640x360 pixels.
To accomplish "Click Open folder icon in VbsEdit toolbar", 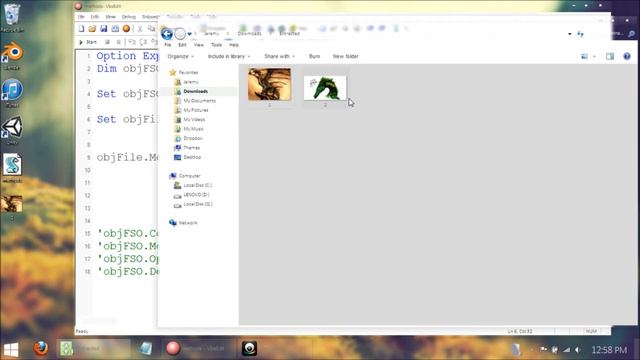I will point(92,29).
